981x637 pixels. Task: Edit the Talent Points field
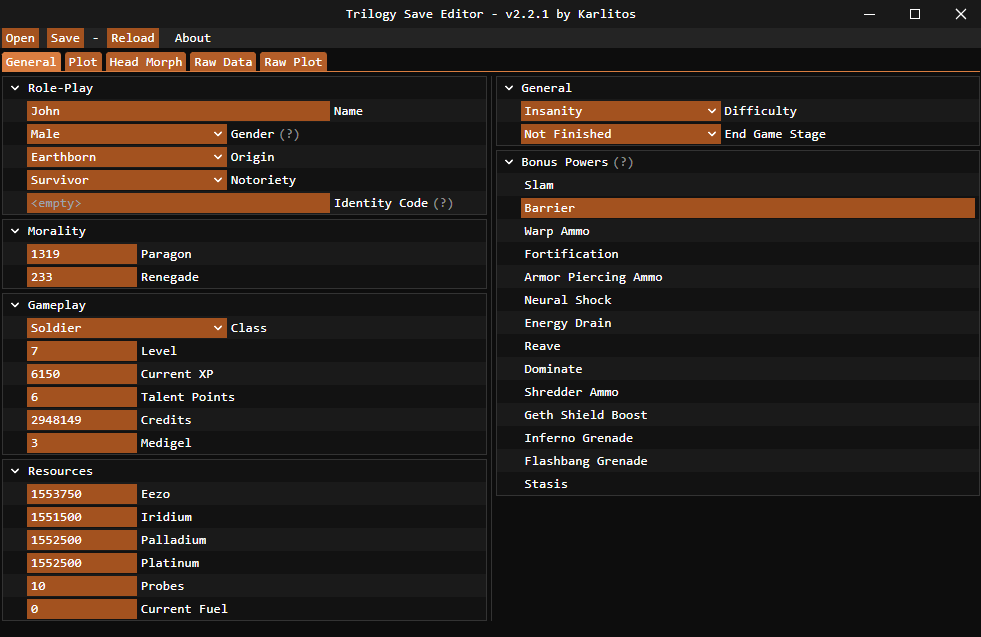click(x=82, y=397)
